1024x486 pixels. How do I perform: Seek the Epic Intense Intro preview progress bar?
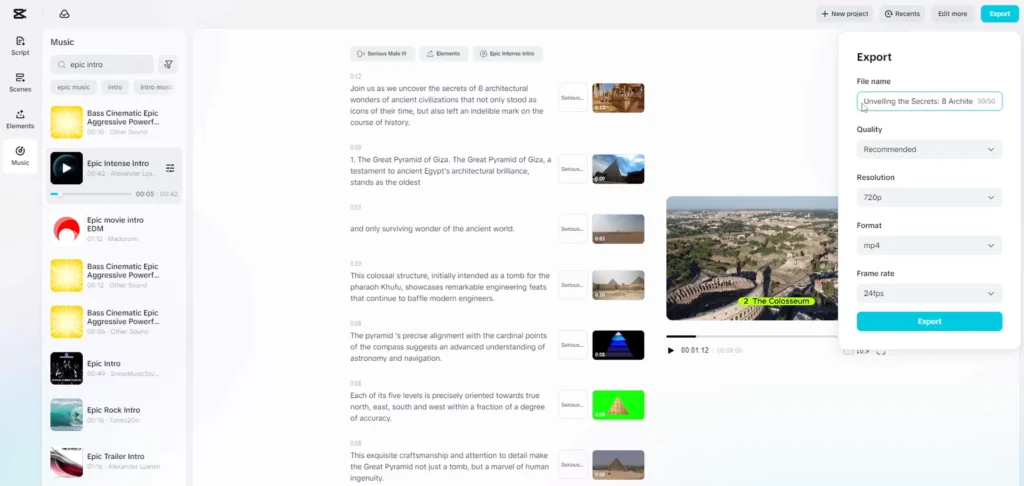91,194
